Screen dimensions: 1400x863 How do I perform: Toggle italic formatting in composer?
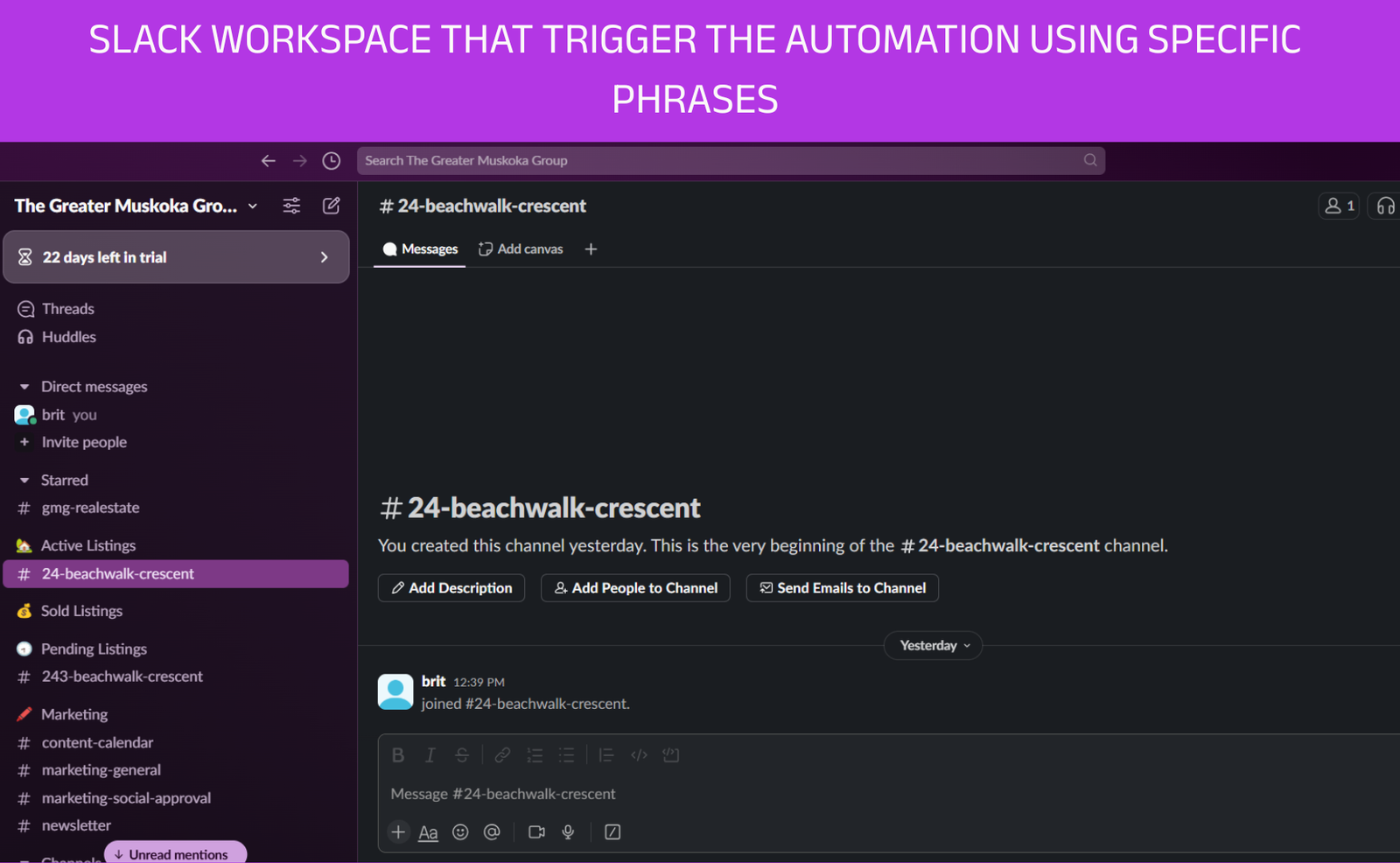[430, 755]
